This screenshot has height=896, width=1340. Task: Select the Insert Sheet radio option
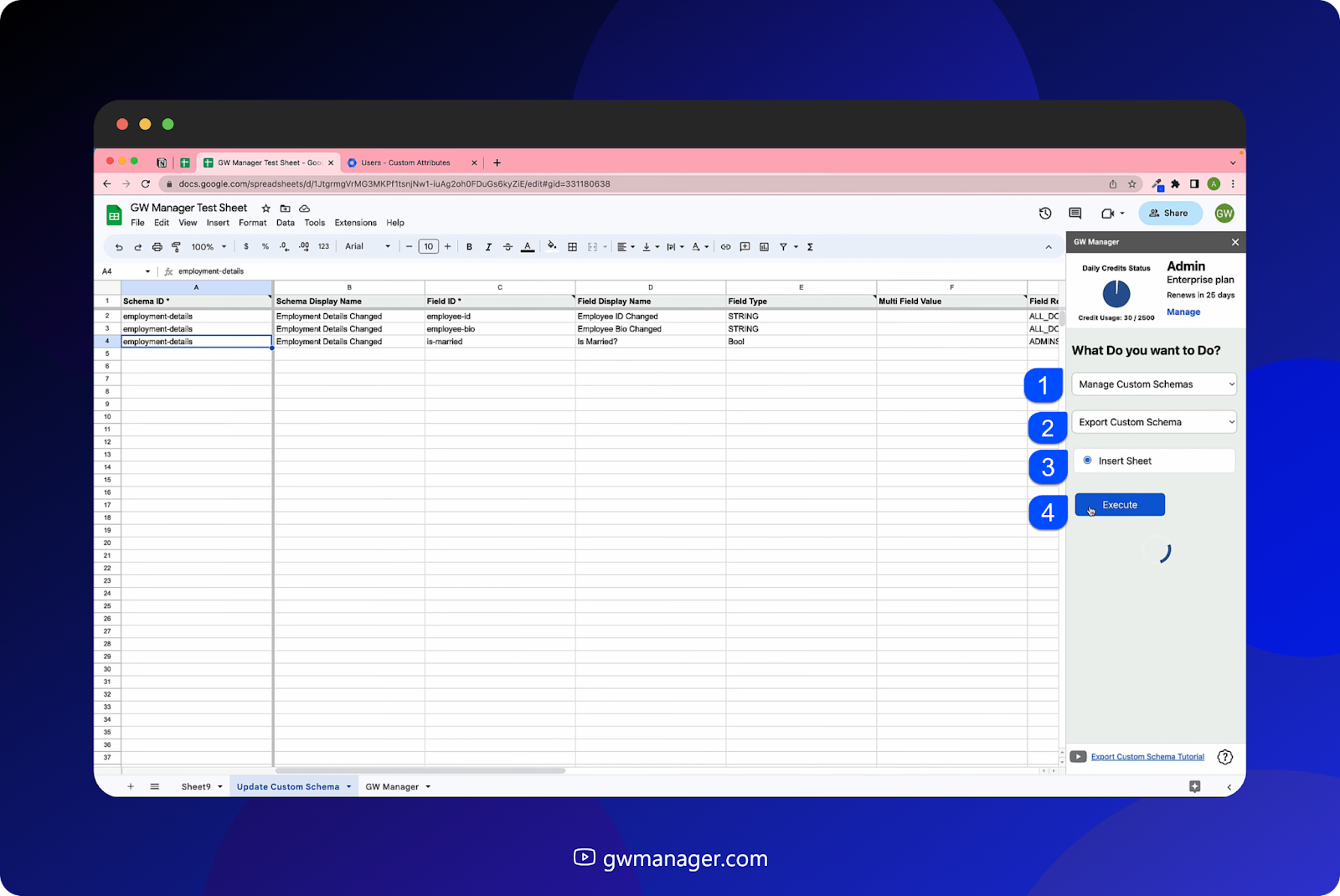click(1087, 461)
